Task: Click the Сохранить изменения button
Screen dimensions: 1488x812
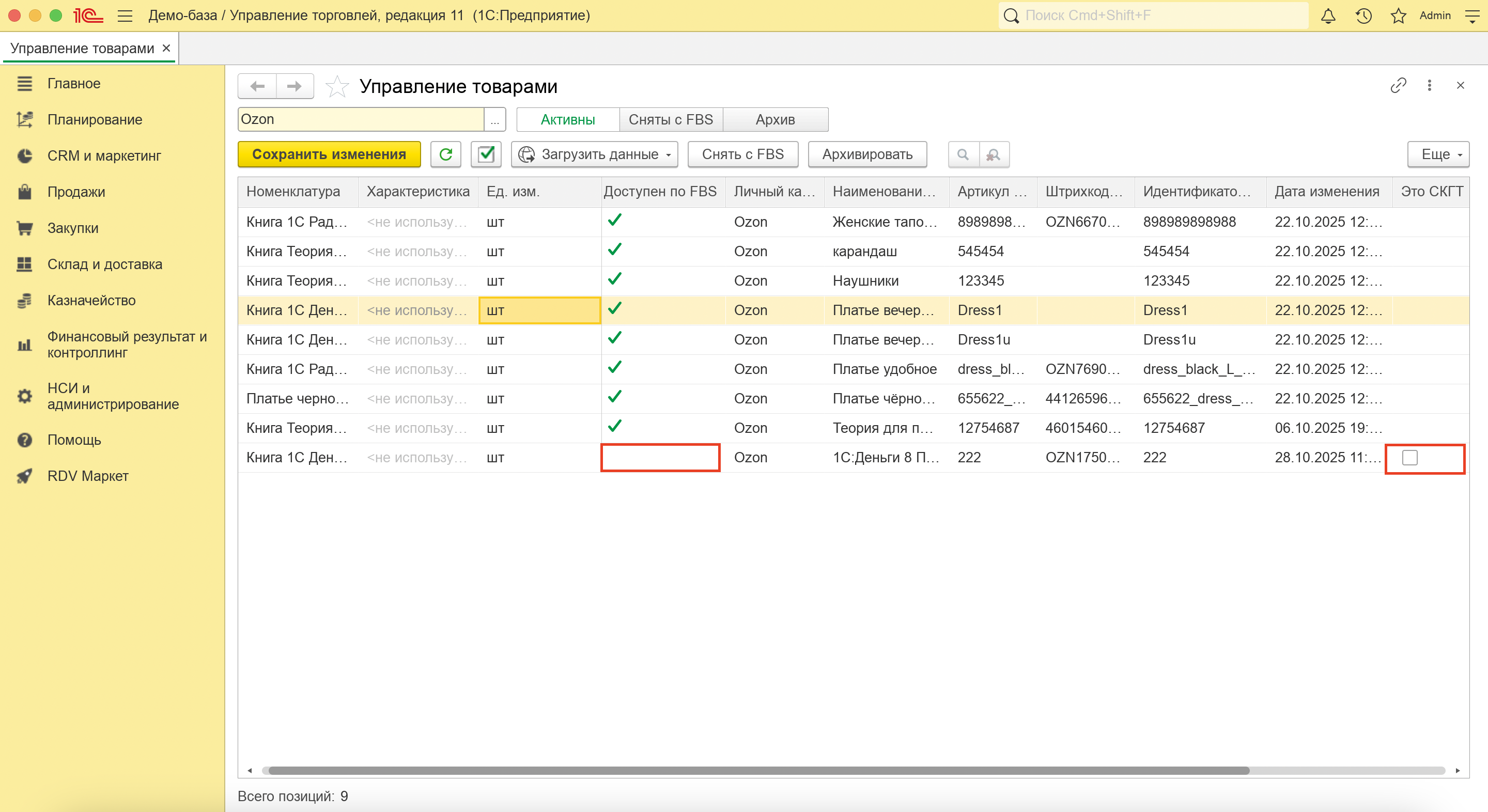Action: pyautogui.click(x=329, y=154)
